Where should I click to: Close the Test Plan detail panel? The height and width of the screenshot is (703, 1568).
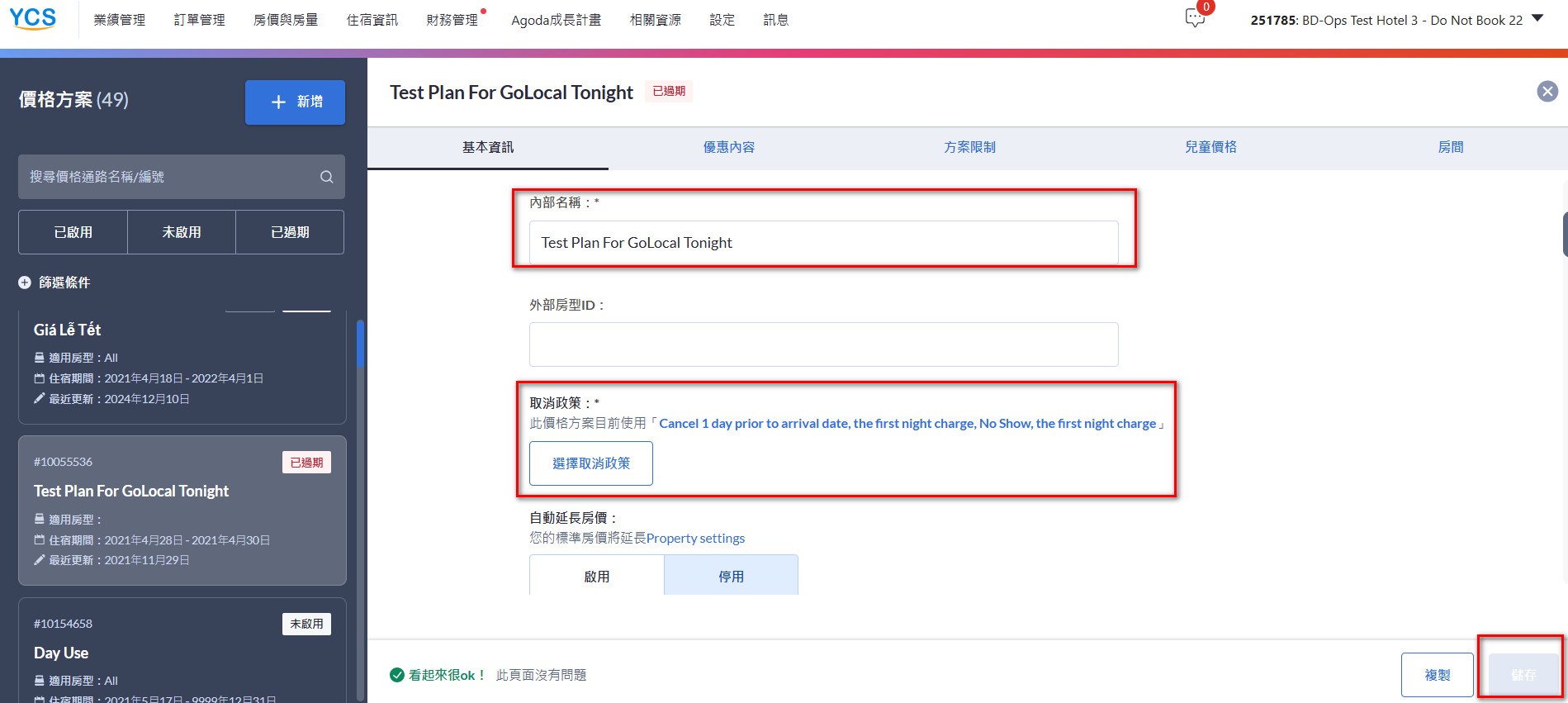[x=1547, y=92]
